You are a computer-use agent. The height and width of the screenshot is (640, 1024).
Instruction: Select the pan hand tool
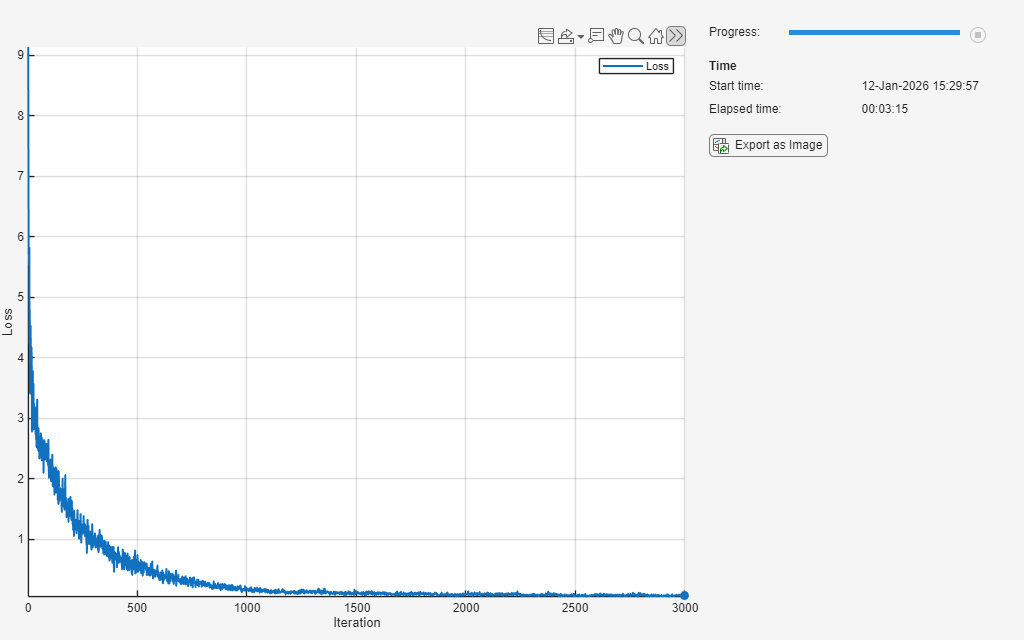pos(616,36)
